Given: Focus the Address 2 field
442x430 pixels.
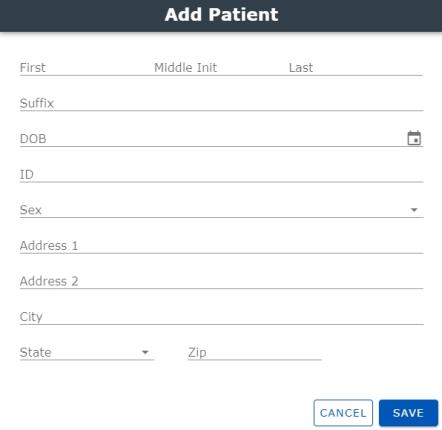Looking at the screenshot, I should 221,281.
